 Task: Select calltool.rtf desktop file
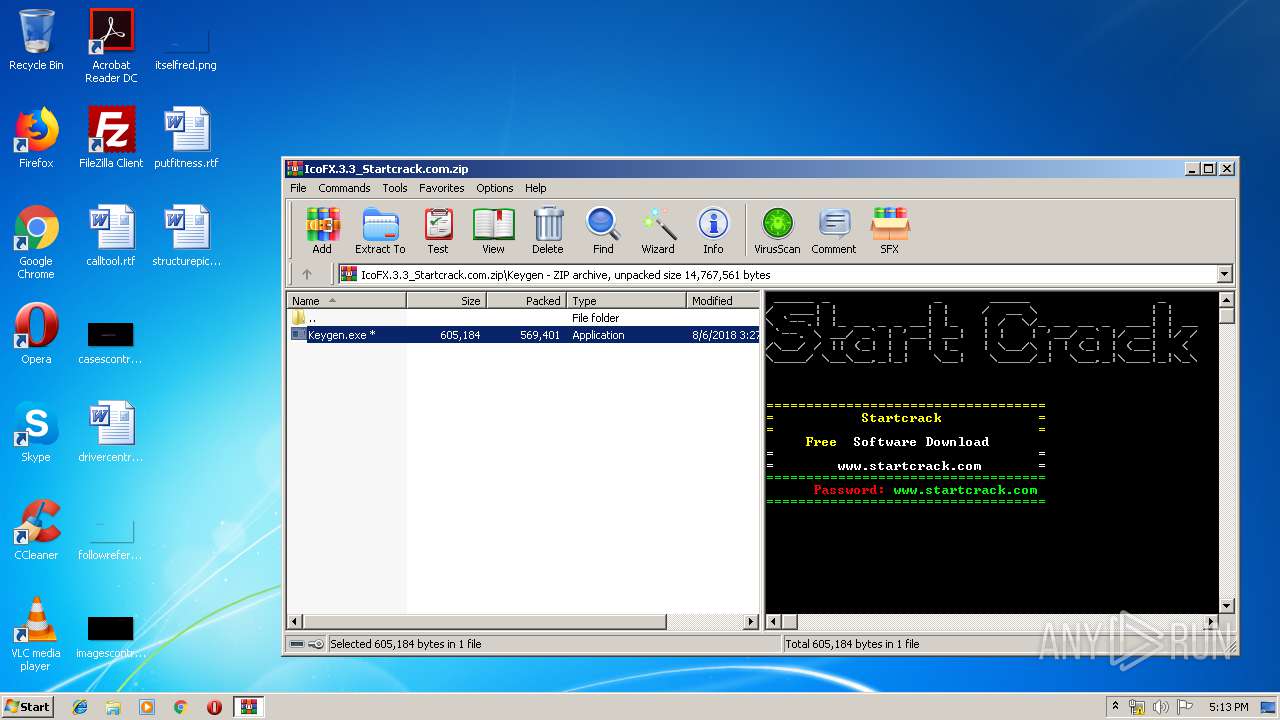coord(111,236)
